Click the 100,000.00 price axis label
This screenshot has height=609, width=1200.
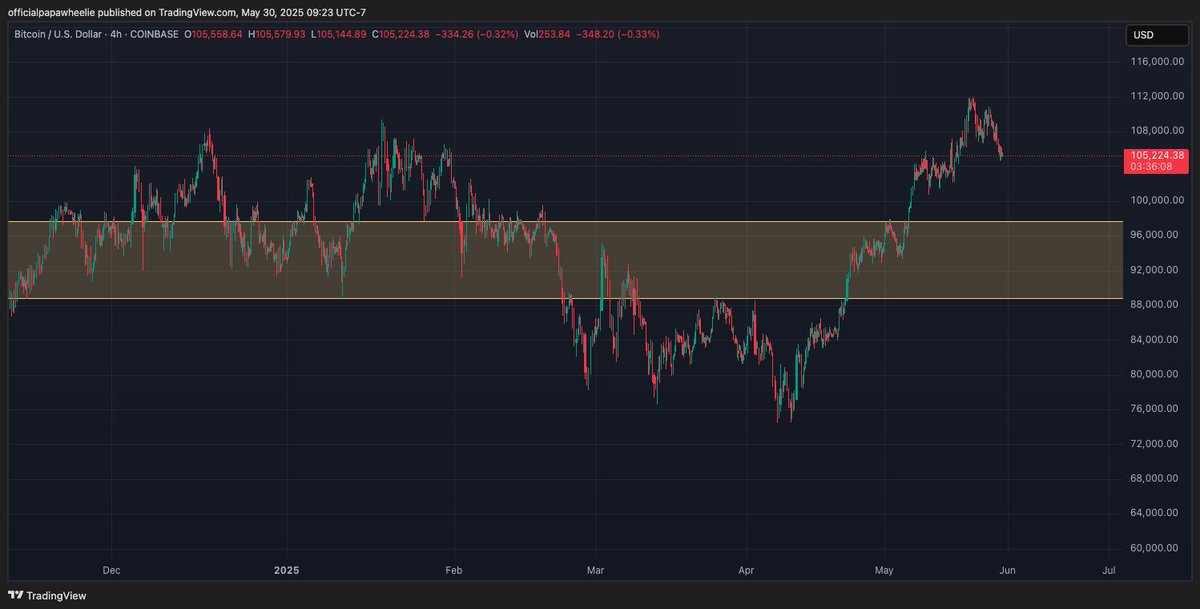point(1157,200)
